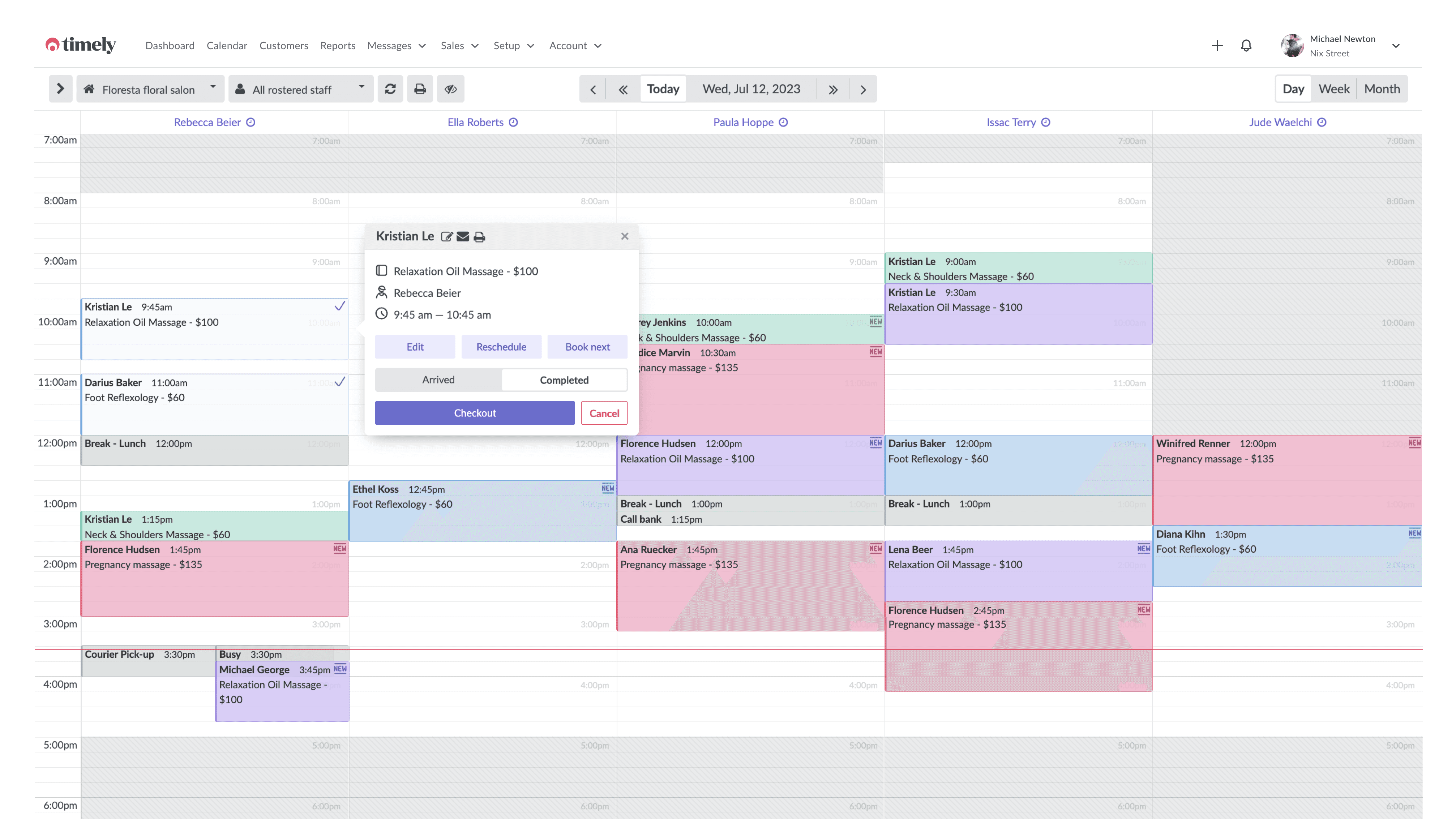Screen dimensions: 1456x819
Task: Click the Edit button in popup
Action: pos(415,347)
